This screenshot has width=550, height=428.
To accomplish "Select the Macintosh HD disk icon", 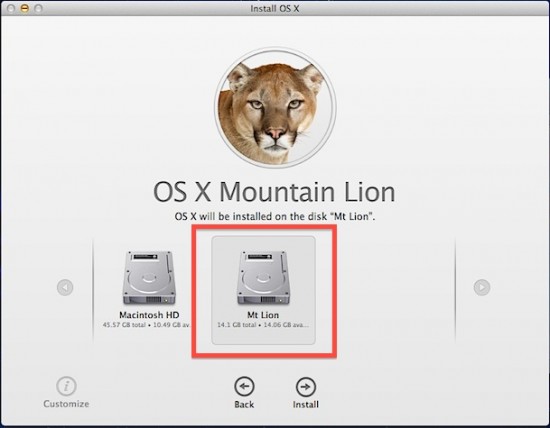I will (149, 277).
